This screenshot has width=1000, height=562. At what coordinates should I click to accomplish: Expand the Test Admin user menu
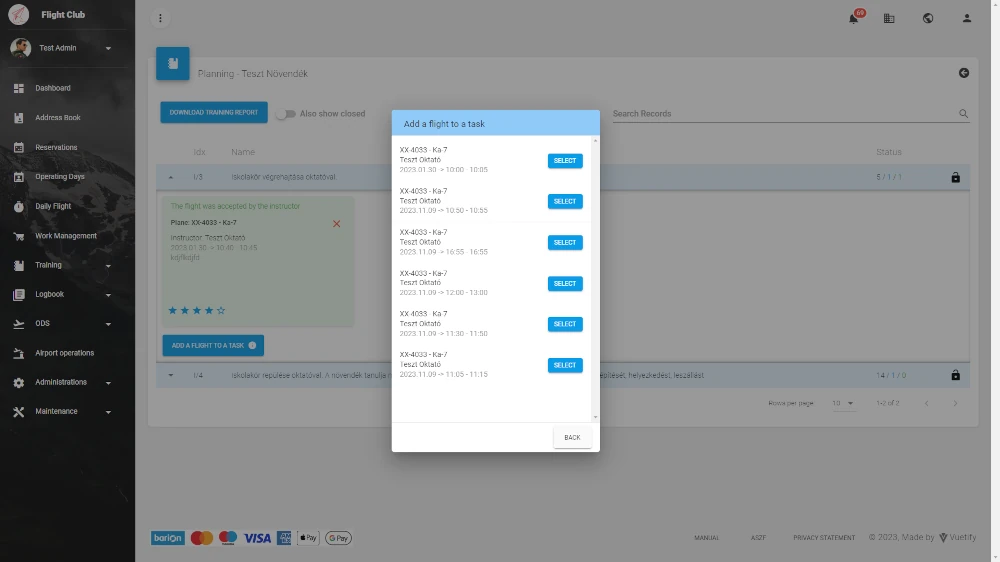pos(108,48)
